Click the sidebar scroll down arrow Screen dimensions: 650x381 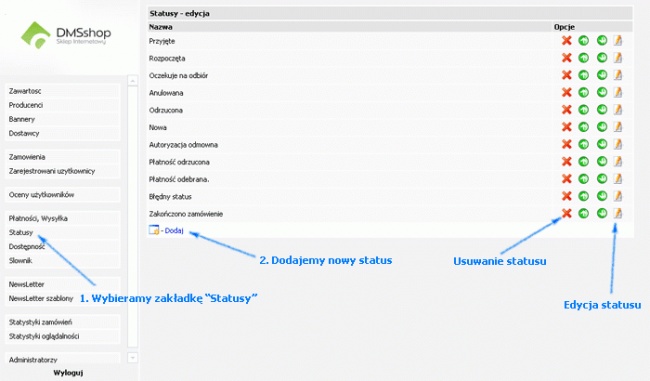(x=133, y=357)
